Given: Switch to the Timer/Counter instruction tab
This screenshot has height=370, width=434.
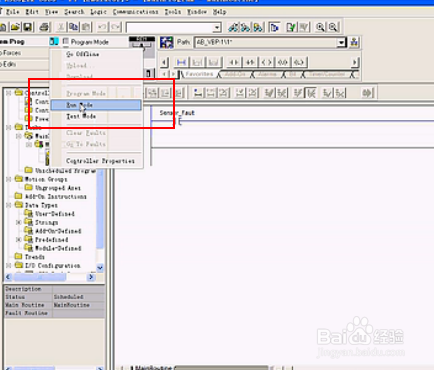Looking at the screenshot, I should click(x=327, y=74).
